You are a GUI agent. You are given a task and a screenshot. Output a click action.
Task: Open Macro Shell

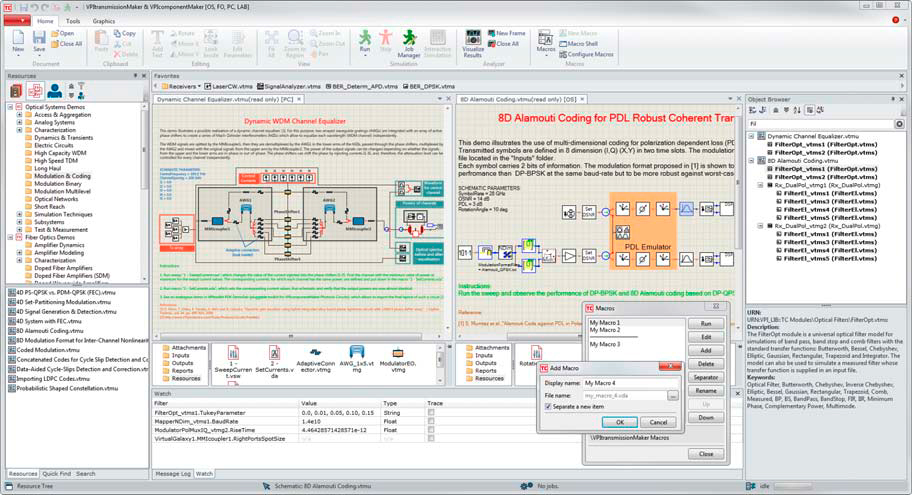tap(579, 44)
